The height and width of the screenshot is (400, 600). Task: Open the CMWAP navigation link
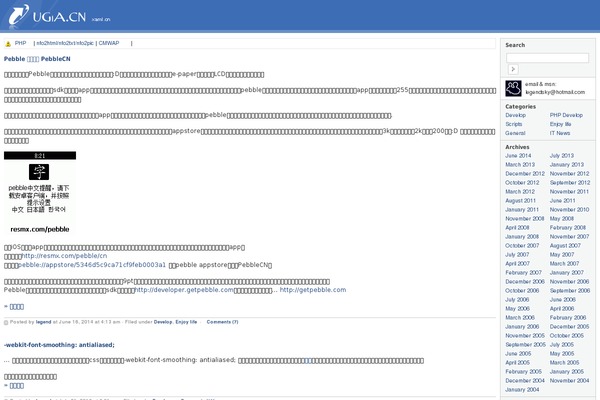tap(109, 43)
